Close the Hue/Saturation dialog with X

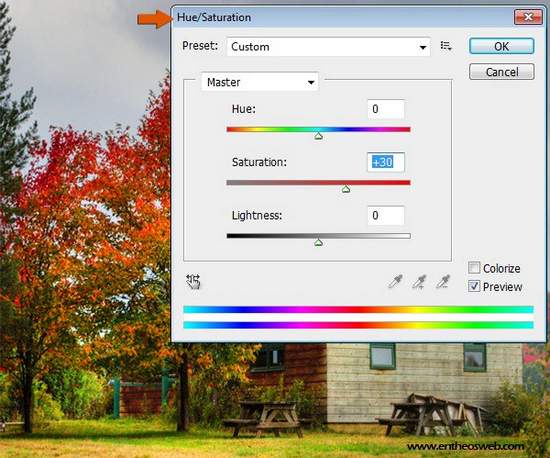(x=528, y=17)
